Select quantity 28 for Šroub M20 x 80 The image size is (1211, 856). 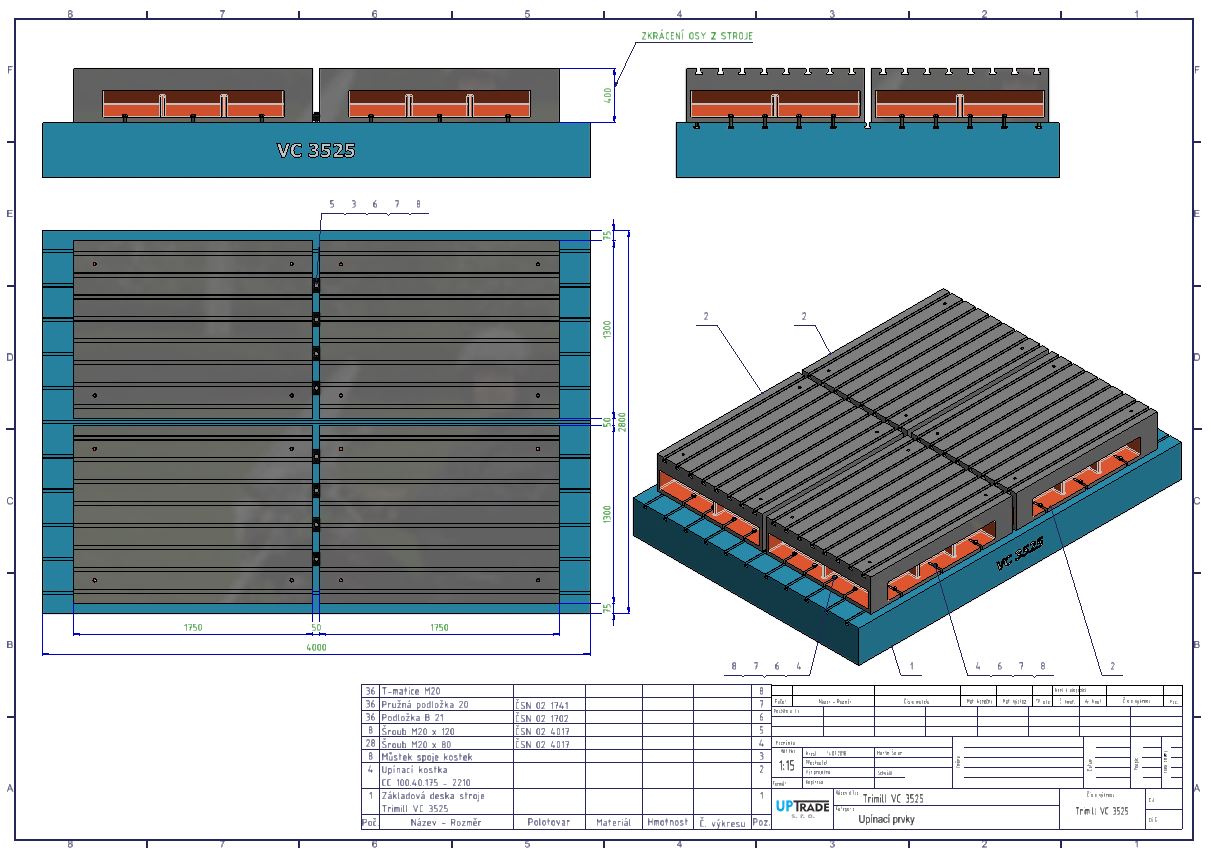click(x=370, y=743)
